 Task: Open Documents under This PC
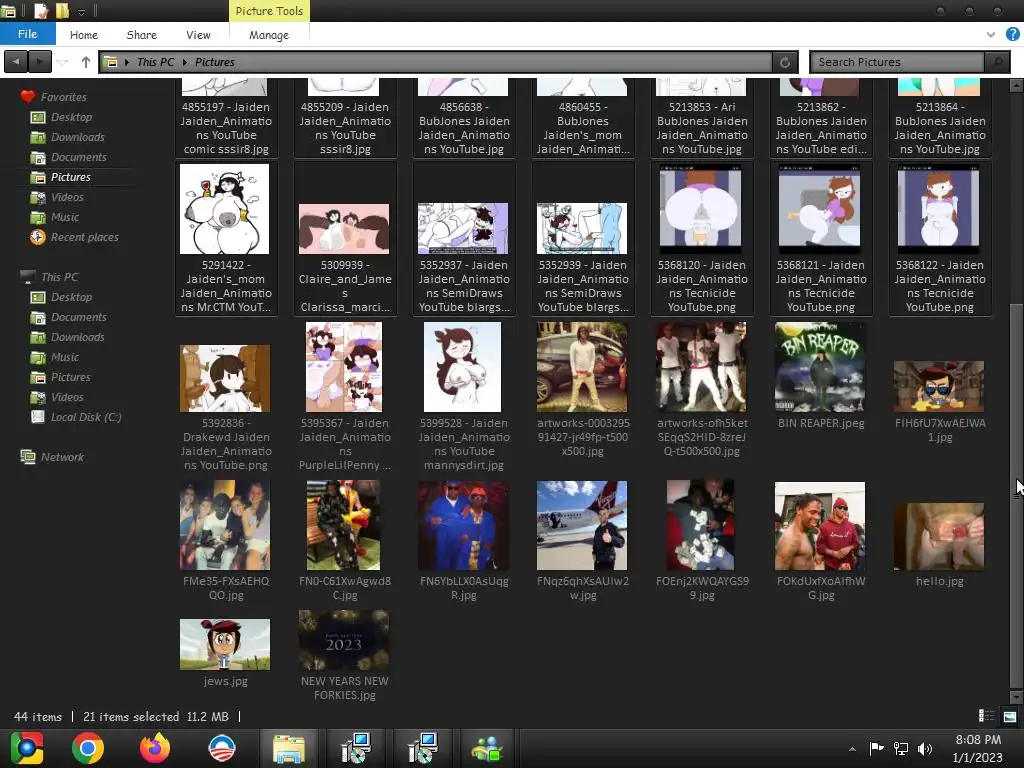point(78,317)
